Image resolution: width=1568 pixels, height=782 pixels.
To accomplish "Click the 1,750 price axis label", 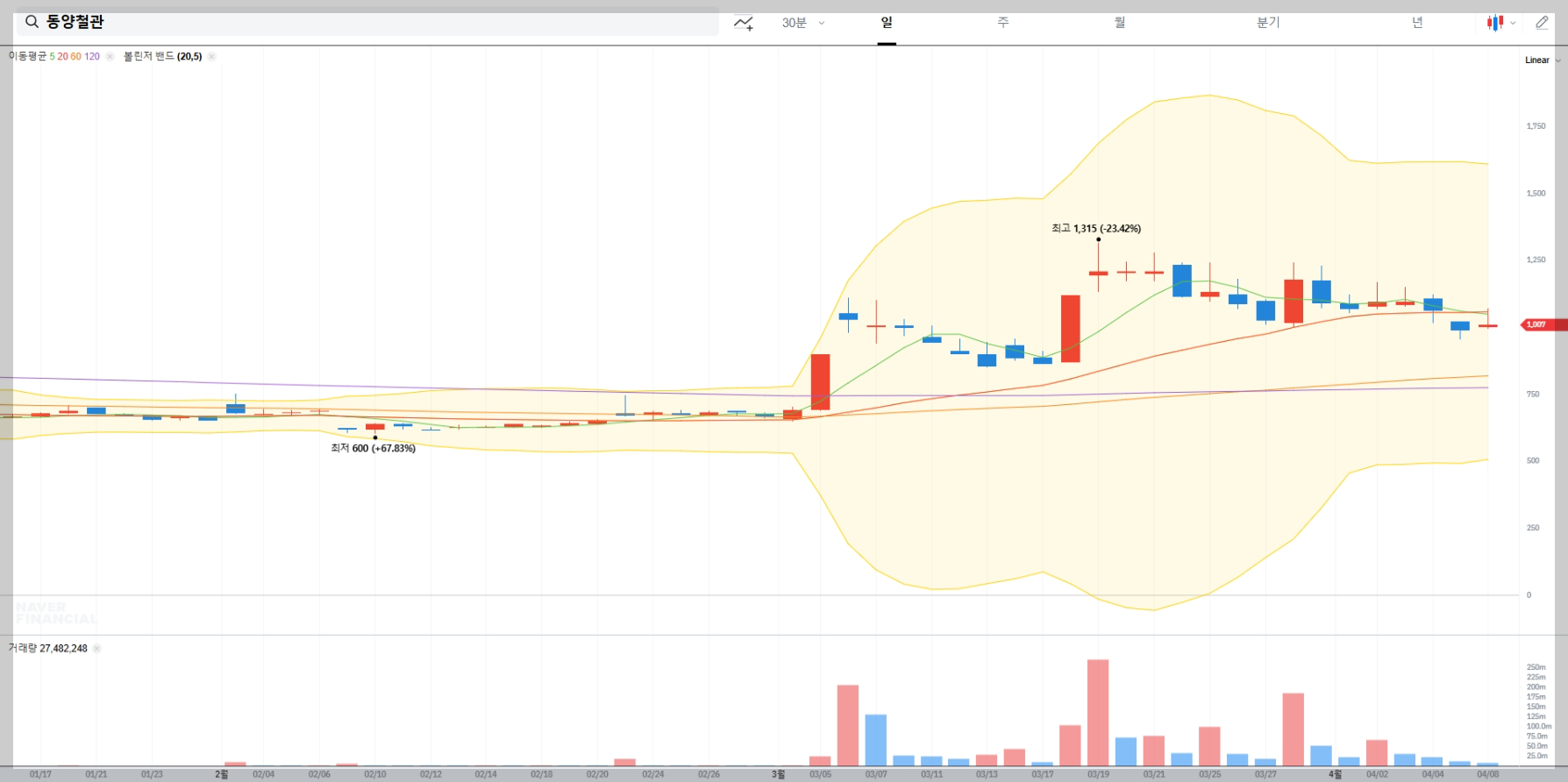I will point(1536,126).
